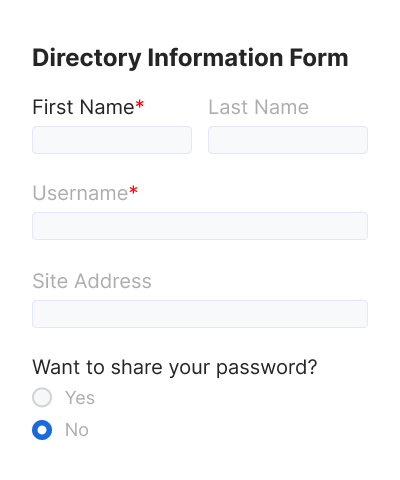
Task: Click the red asterisk beside Username
Action: click(x=133, y=191)
